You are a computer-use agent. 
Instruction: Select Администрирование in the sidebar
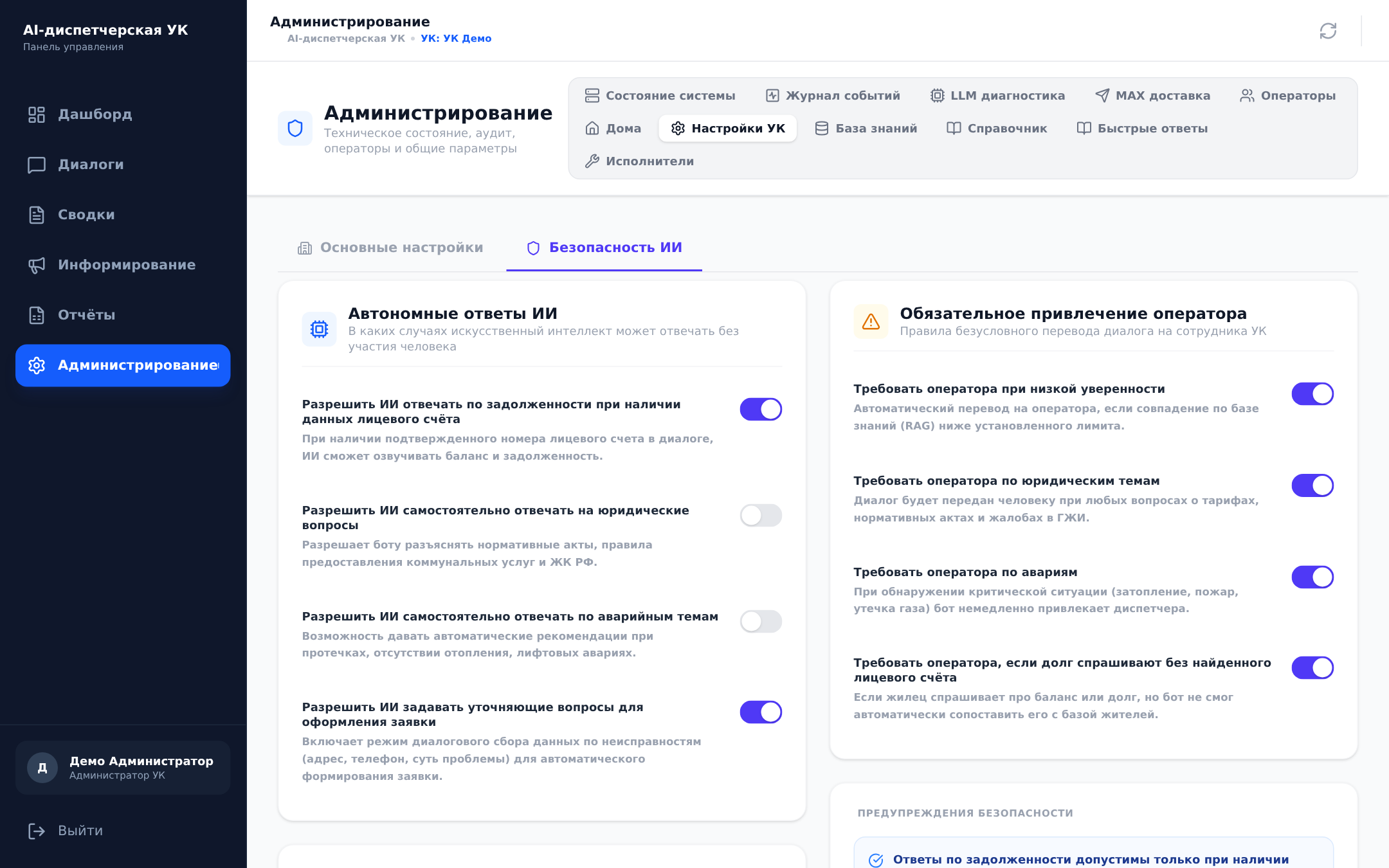[x=123, y=365]
